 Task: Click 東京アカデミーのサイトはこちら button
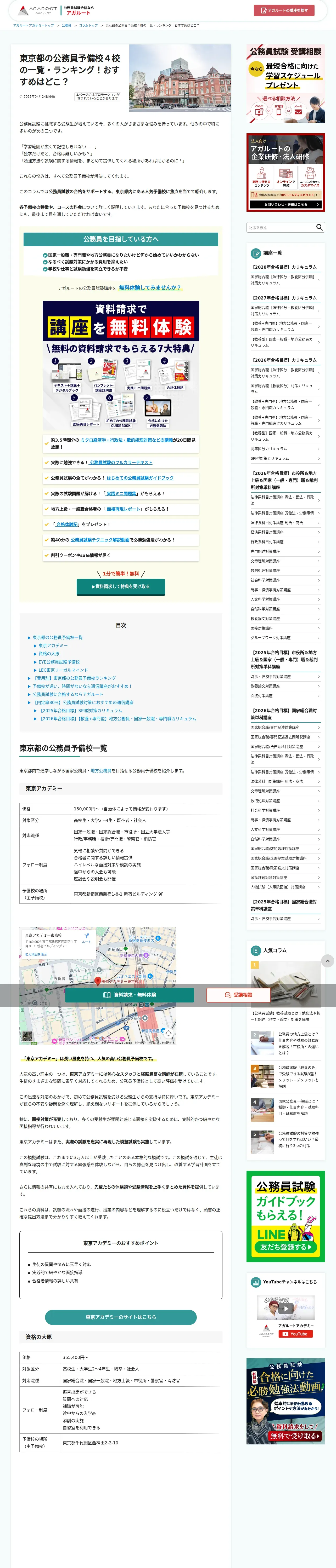(x=121, y=1317)
